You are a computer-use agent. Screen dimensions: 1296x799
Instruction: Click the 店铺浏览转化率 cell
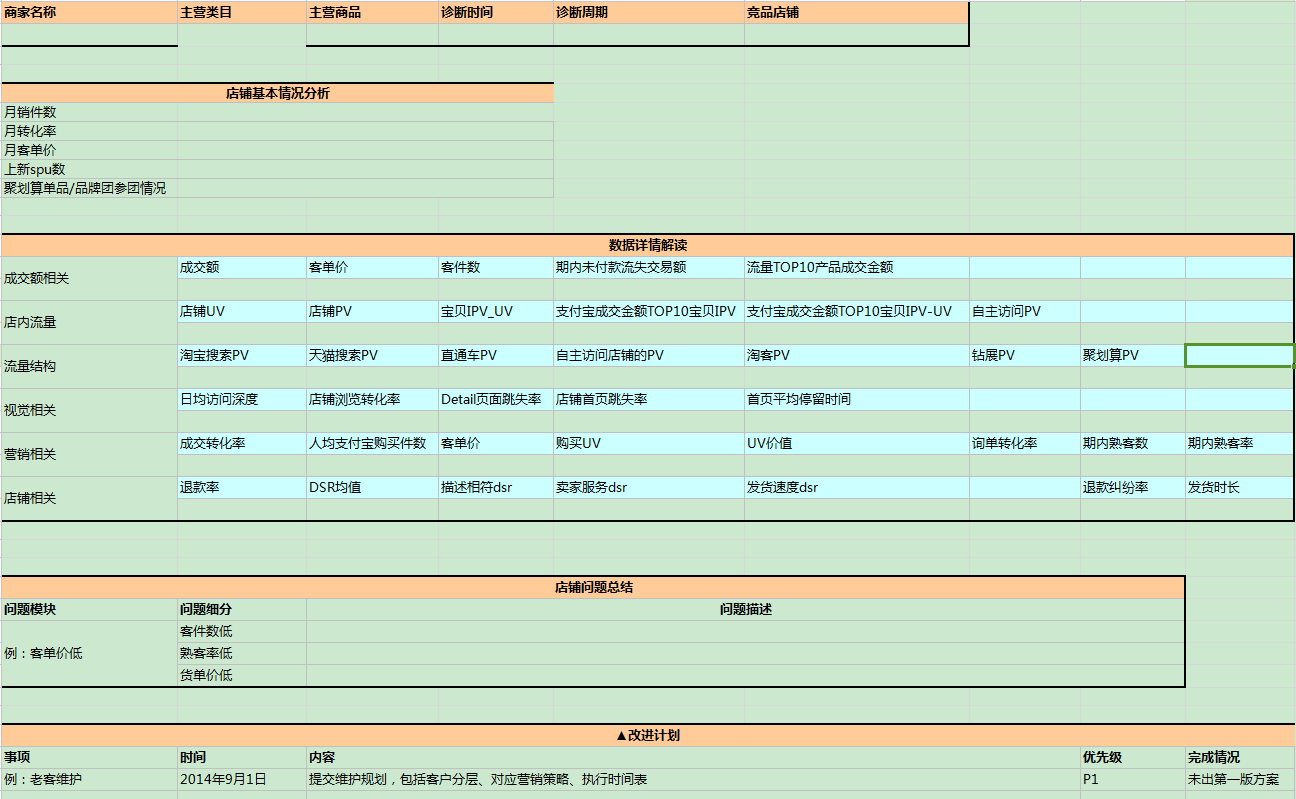pyautogui.click(x=372, y=399)
